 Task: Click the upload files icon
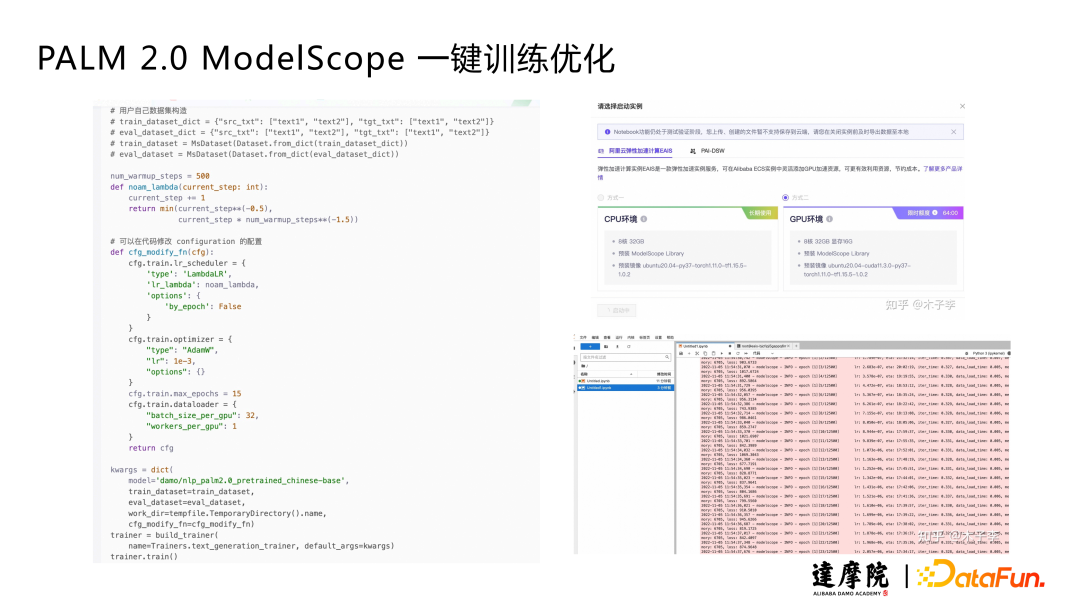[x=617, y=346]
